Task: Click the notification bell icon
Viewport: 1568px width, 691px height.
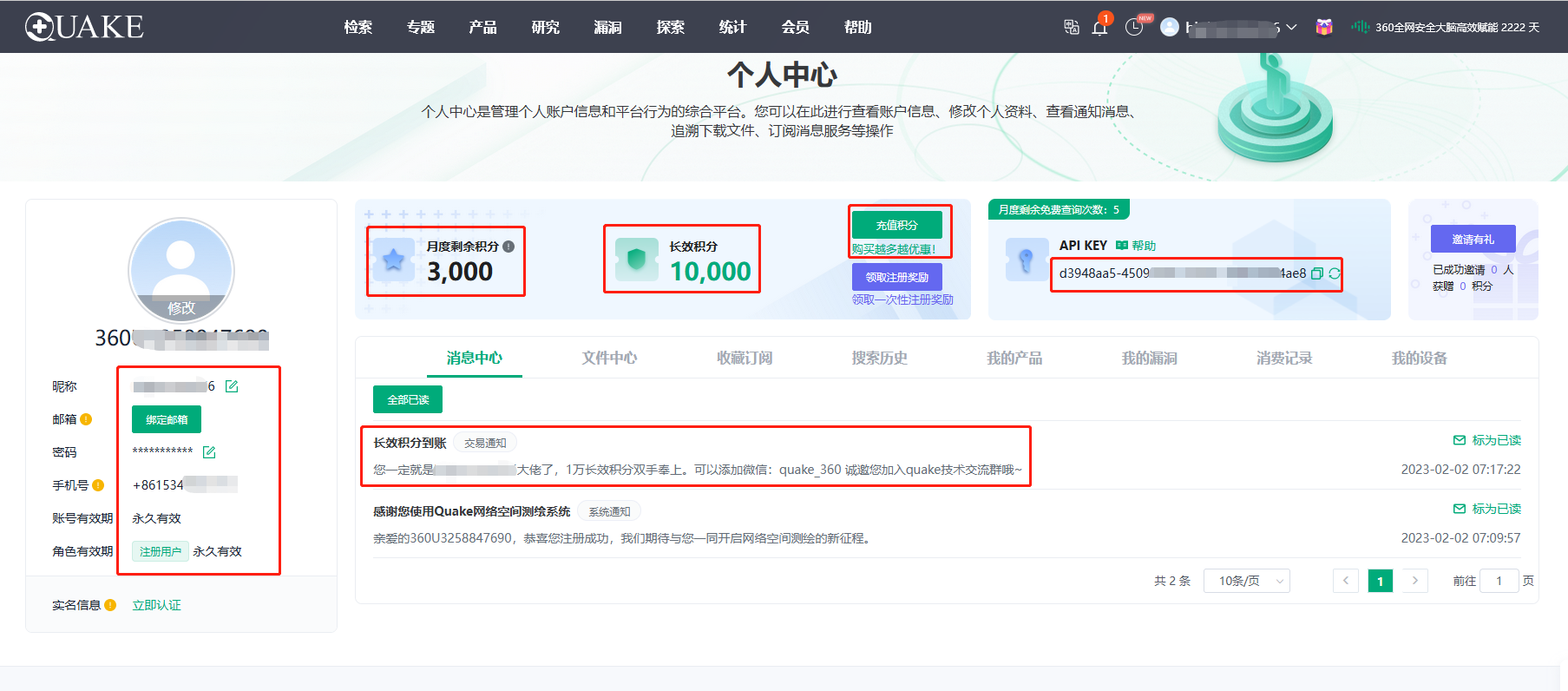Action: (1099, 28)
